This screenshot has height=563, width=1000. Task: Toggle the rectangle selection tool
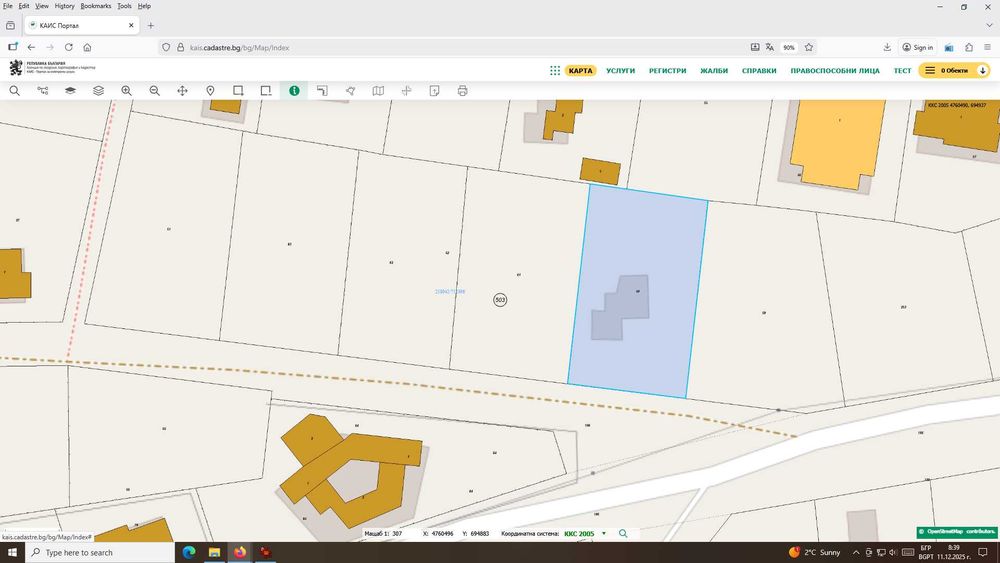coord(238,91)
